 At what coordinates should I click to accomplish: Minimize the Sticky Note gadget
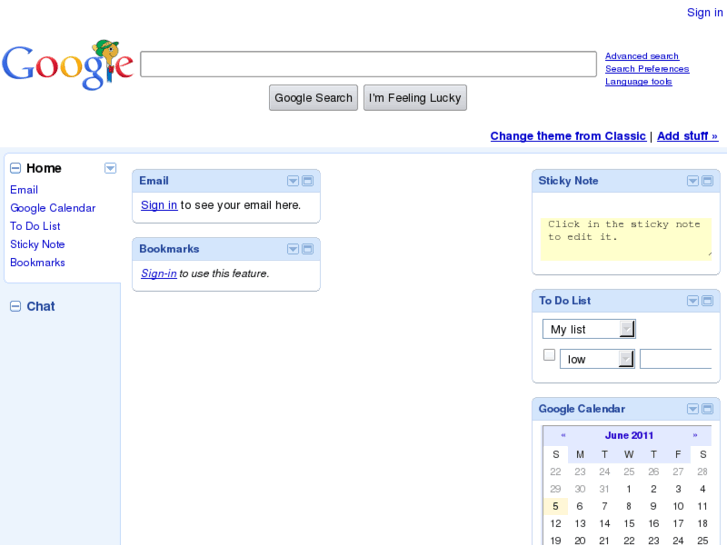(x=708, y=181)
